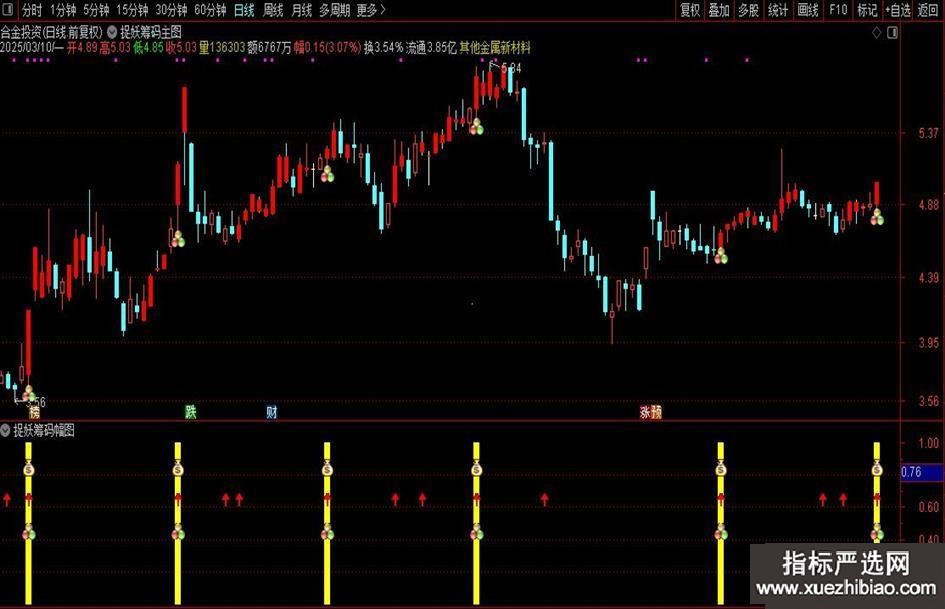Click the red 涨 event marker
The height and width of the screenshot is (609, 945).
645,412
